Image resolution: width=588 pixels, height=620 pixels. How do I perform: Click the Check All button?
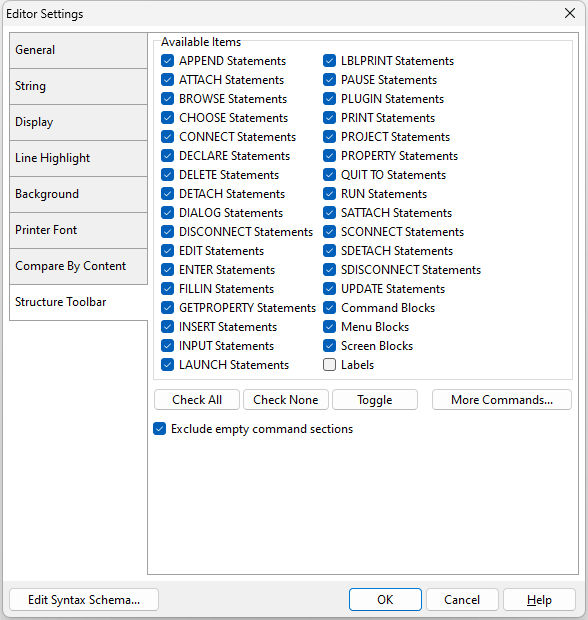197,400
